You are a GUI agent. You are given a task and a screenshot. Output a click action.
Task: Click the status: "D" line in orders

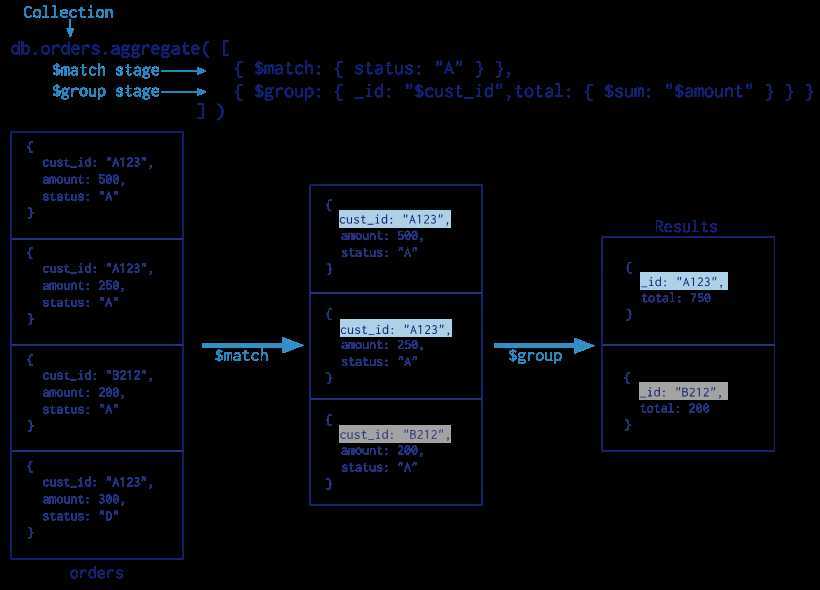[81, 516]
